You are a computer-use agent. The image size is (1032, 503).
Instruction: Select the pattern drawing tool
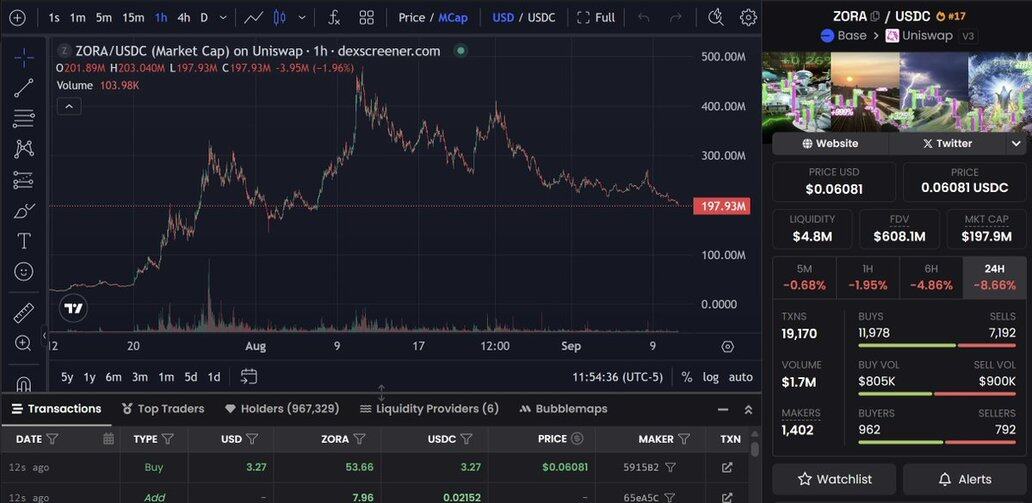(24, 149)
